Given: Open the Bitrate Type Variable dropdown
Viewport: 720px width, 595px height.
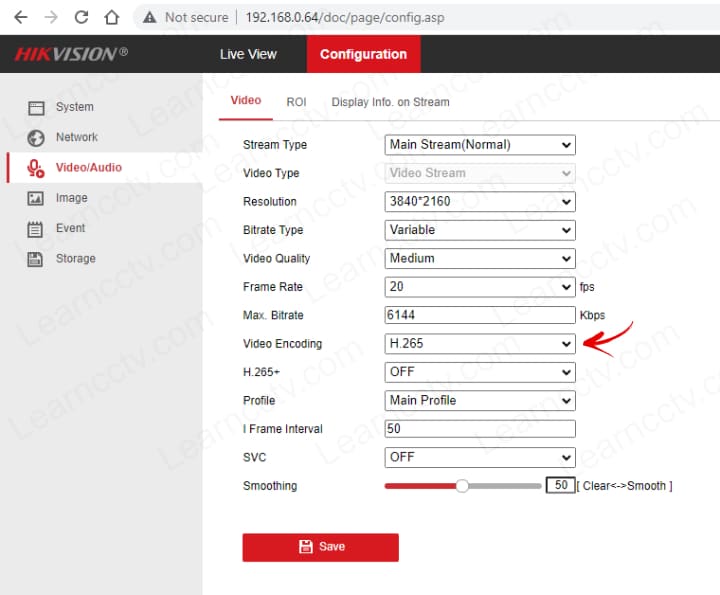Looking at the screenshot, I should (x=480, y=230).
